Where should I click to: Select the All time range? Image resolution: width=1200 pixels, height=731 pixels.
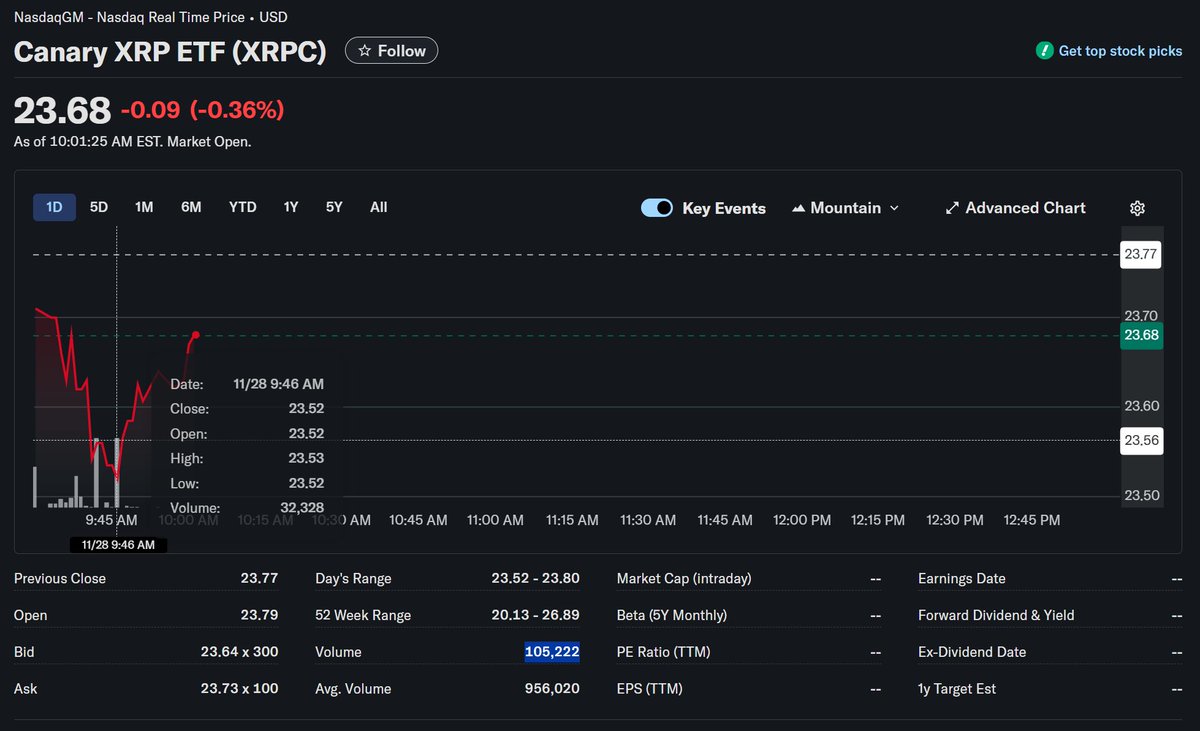[379, 207]
